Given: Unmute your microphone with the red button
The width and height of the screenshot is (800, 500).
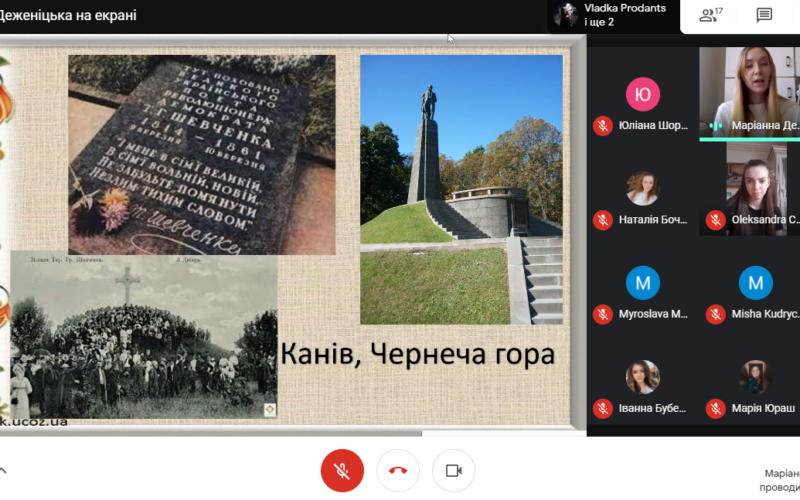Looking at the screenshot, I should 341,470.
